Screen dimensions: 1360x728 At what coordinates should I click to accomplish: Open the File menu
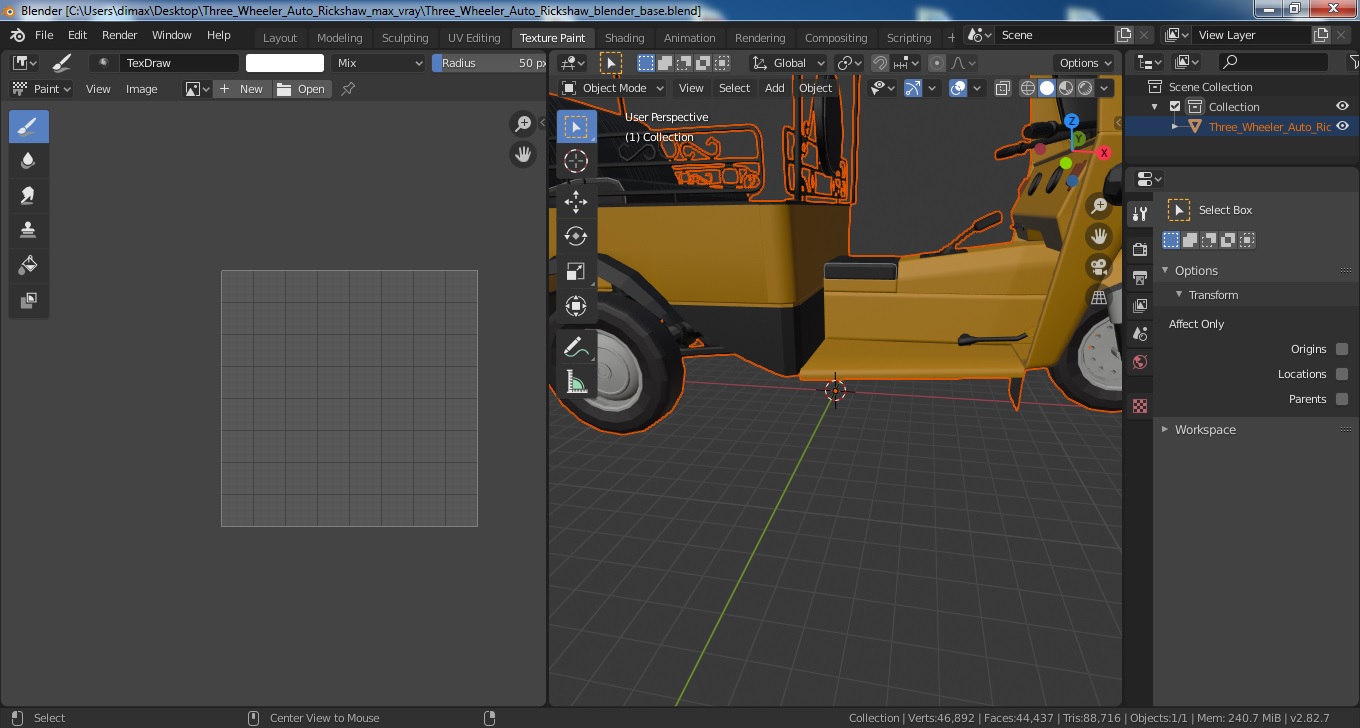point(44,35)
